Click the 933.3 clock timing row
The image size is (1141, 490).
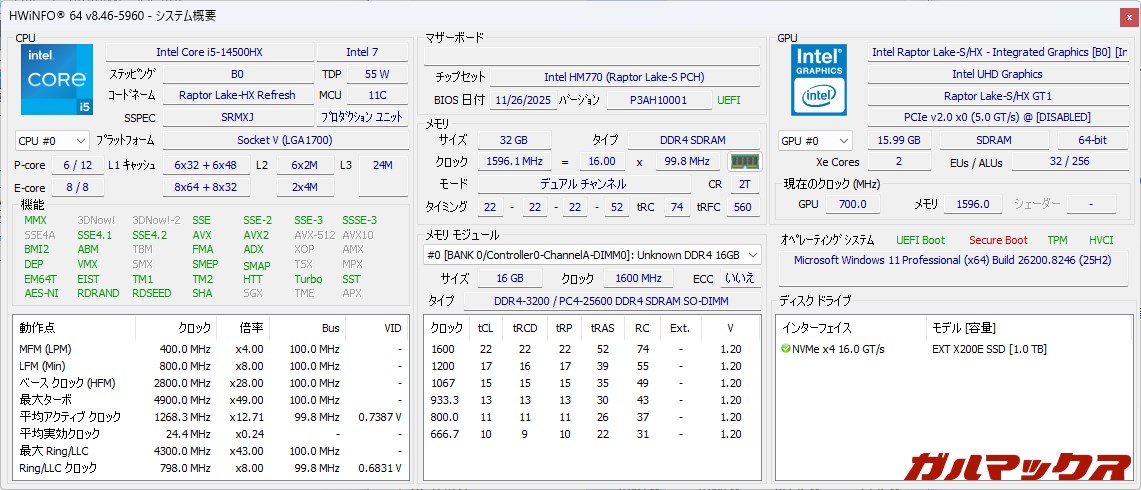tap(592, 400)
